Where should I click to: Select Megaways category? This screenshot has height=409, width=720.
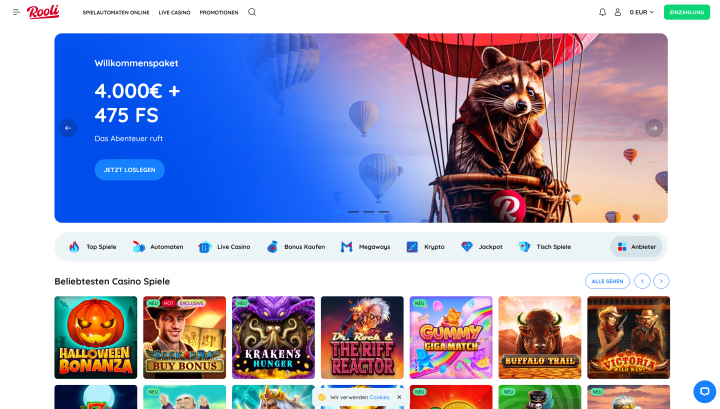366,247
